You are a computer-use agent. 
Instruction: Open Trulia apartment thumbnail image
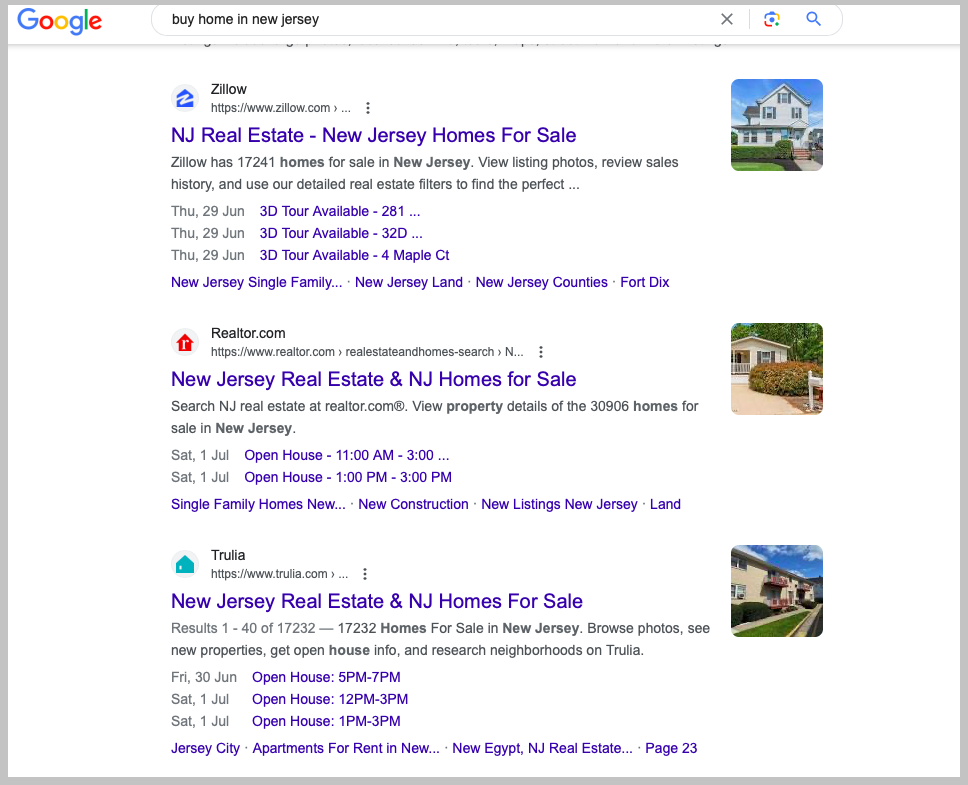777,591
